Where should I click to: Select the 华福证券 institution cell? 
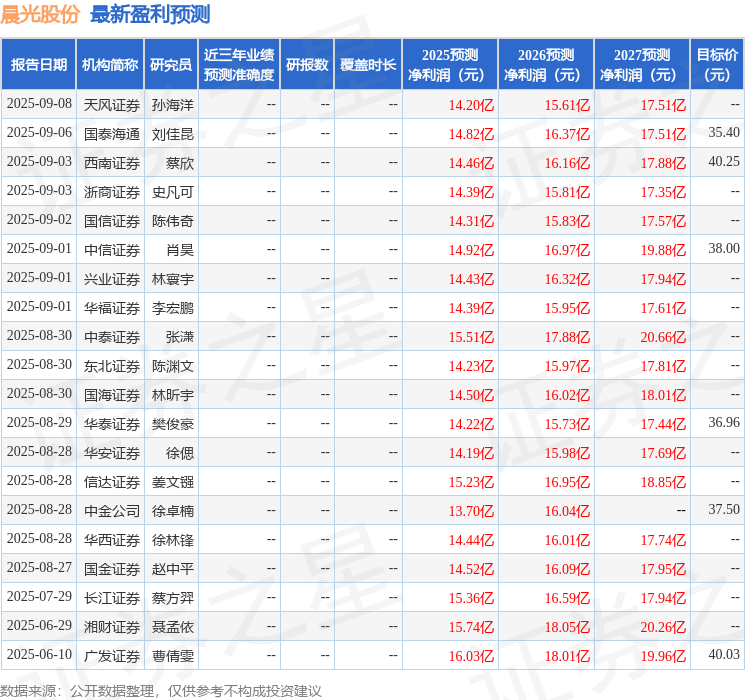(x=112, y=308)
